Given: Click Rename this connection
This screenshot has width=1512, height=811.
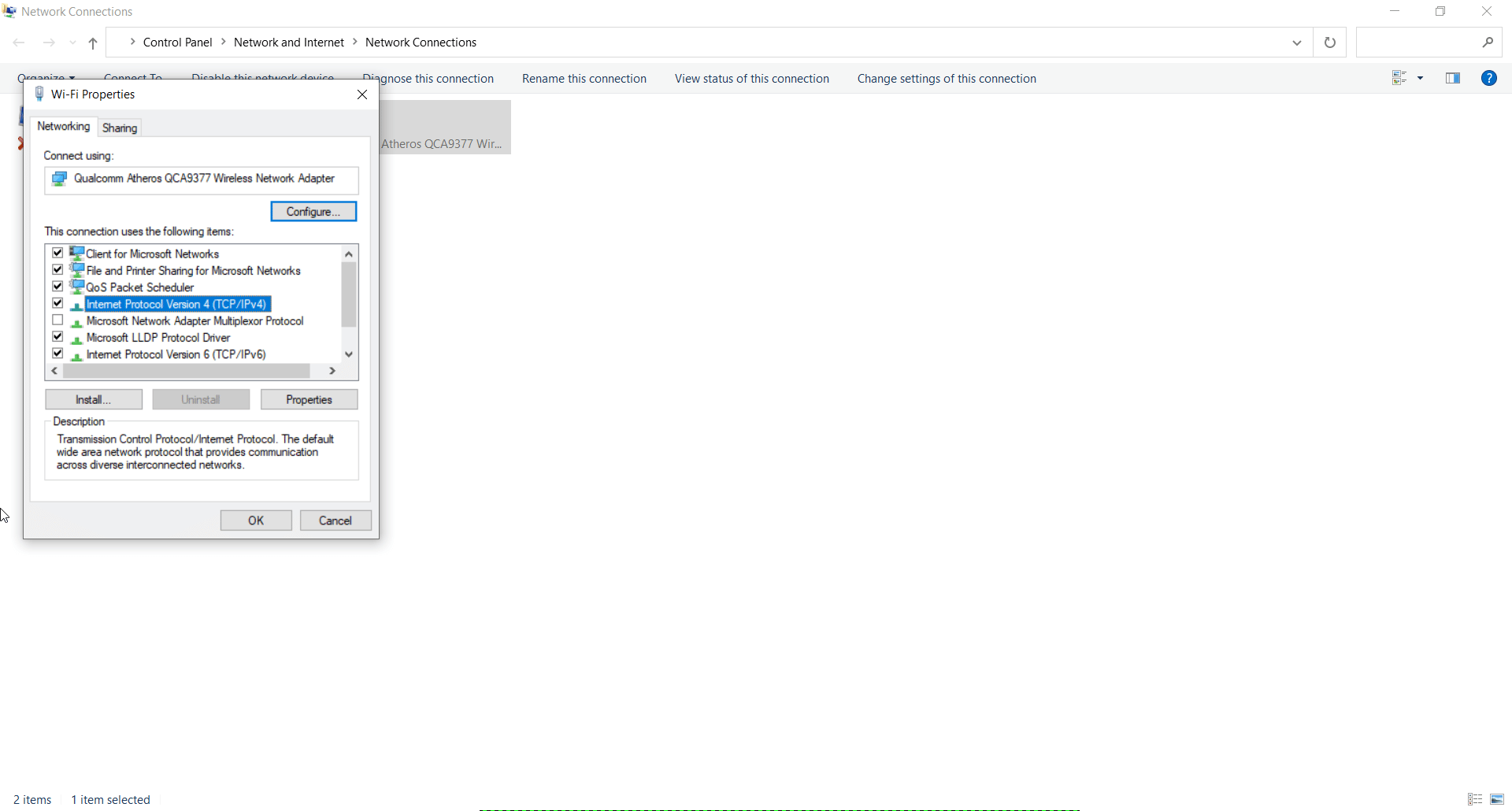Looking at the screenshot, I should pyautogui.click(x=584, y=79).
